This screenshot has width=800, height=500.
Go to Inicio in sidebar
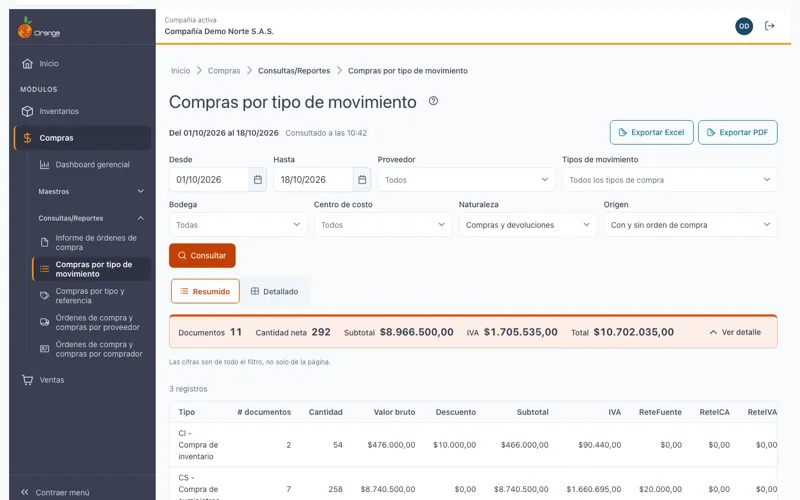pos(82,64)
